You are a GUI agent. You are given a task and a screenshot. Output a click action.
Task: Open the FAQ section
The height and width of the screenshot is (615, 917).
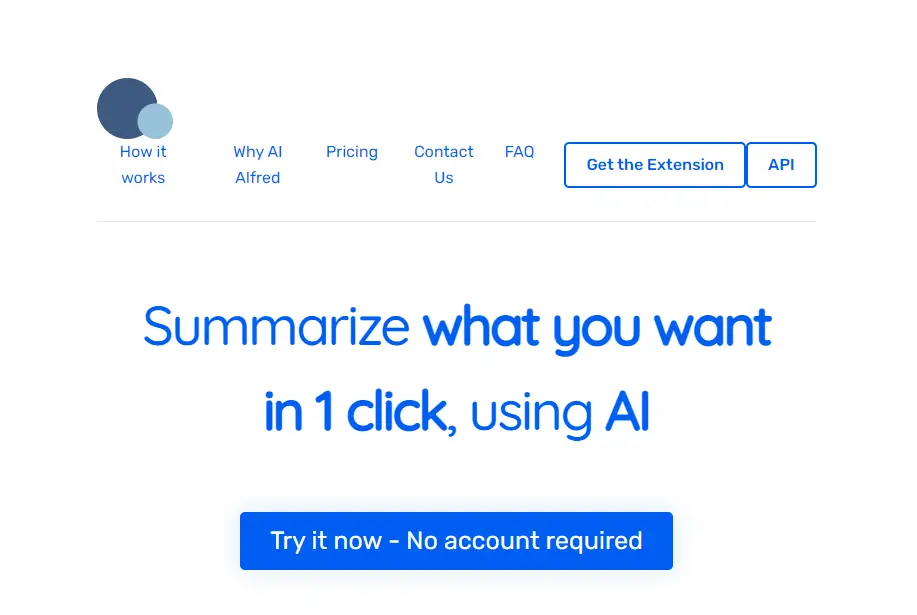519,151
